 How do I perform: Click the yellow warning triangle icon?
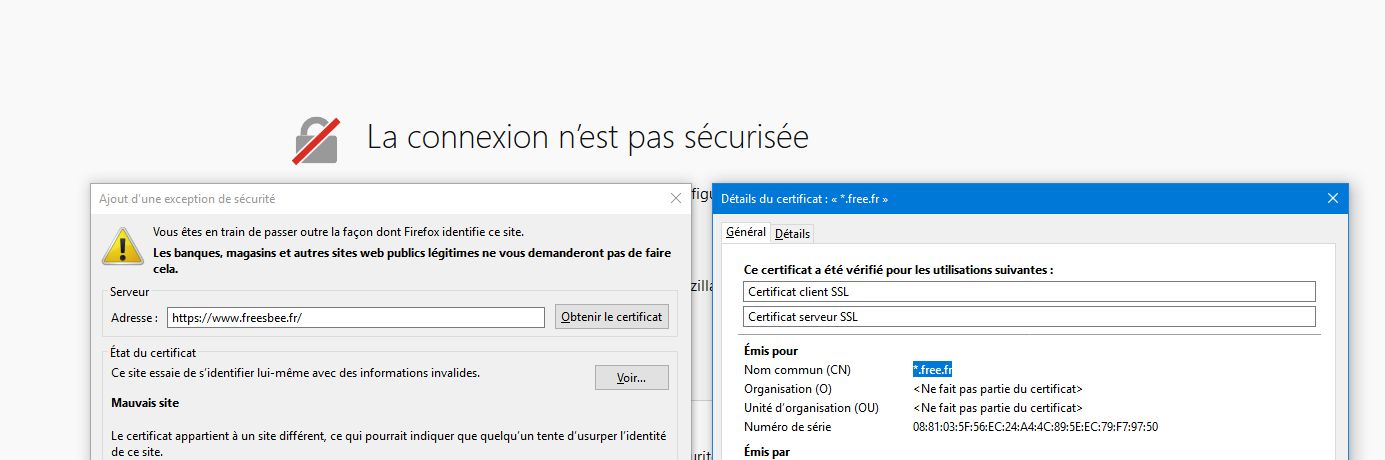(x=122, y=246)
